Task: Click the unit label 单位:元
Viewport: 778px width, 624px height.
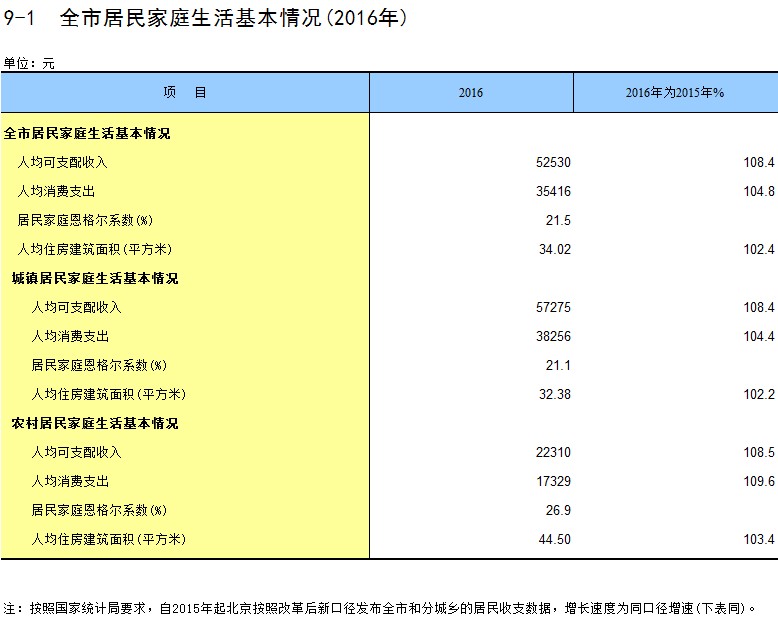Action: (29, 63)
